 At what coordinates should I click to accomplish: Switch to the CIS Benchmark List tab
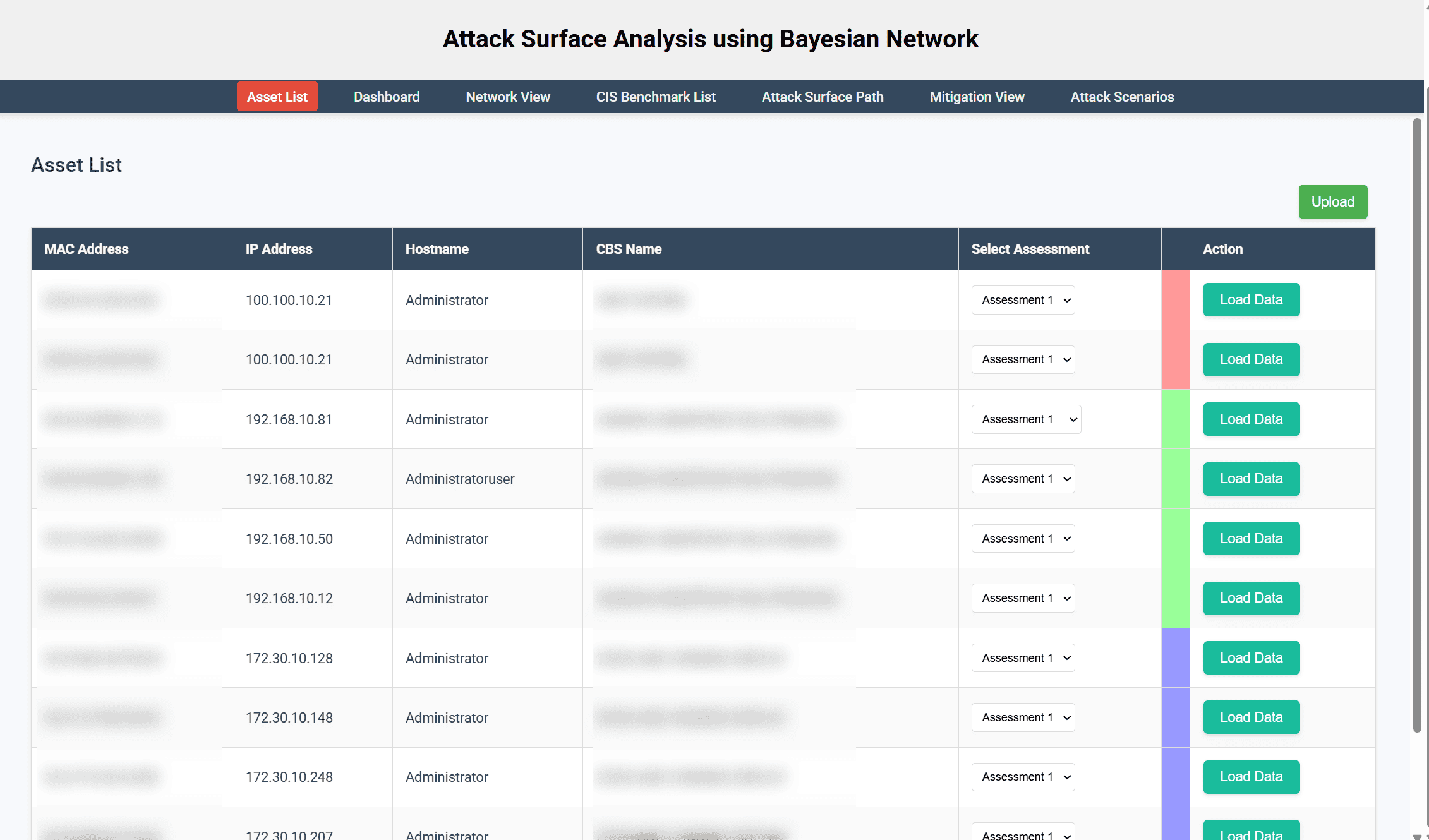(655, 97)
